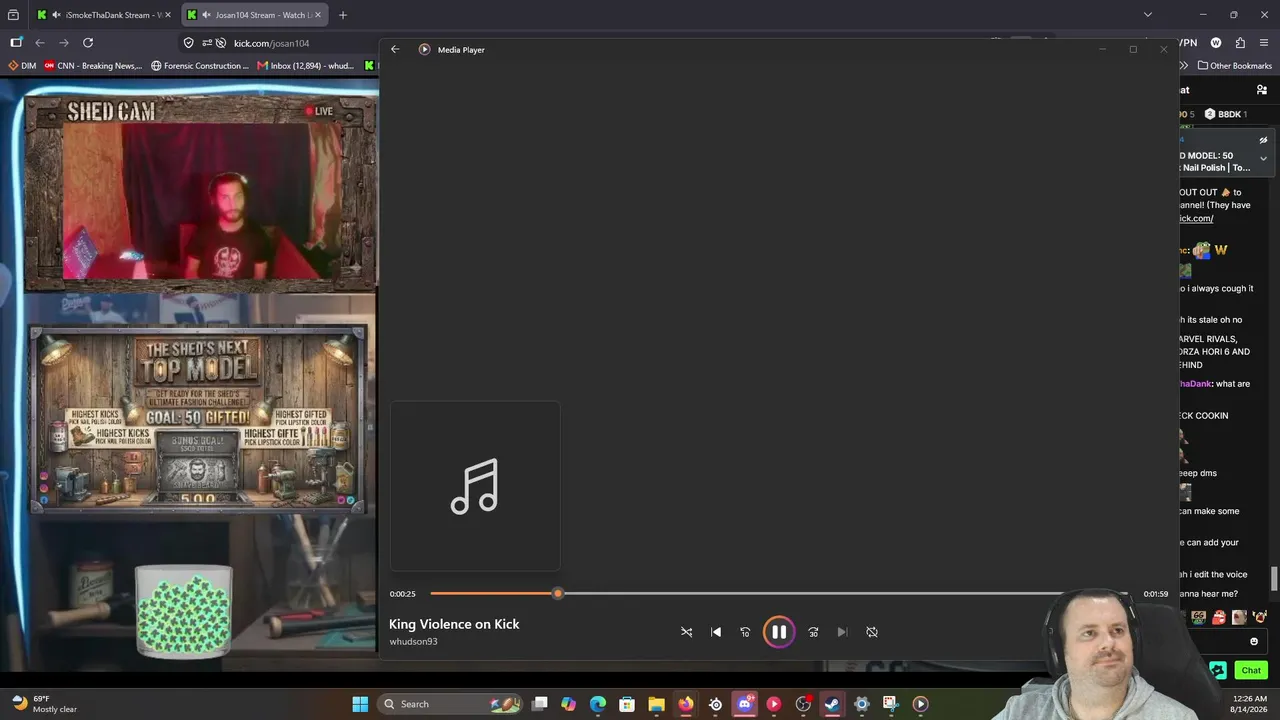The height and width of the screenshot is (720, 1280).
Task: Open Settings gear on the taskbar
Action: [861, 704]
